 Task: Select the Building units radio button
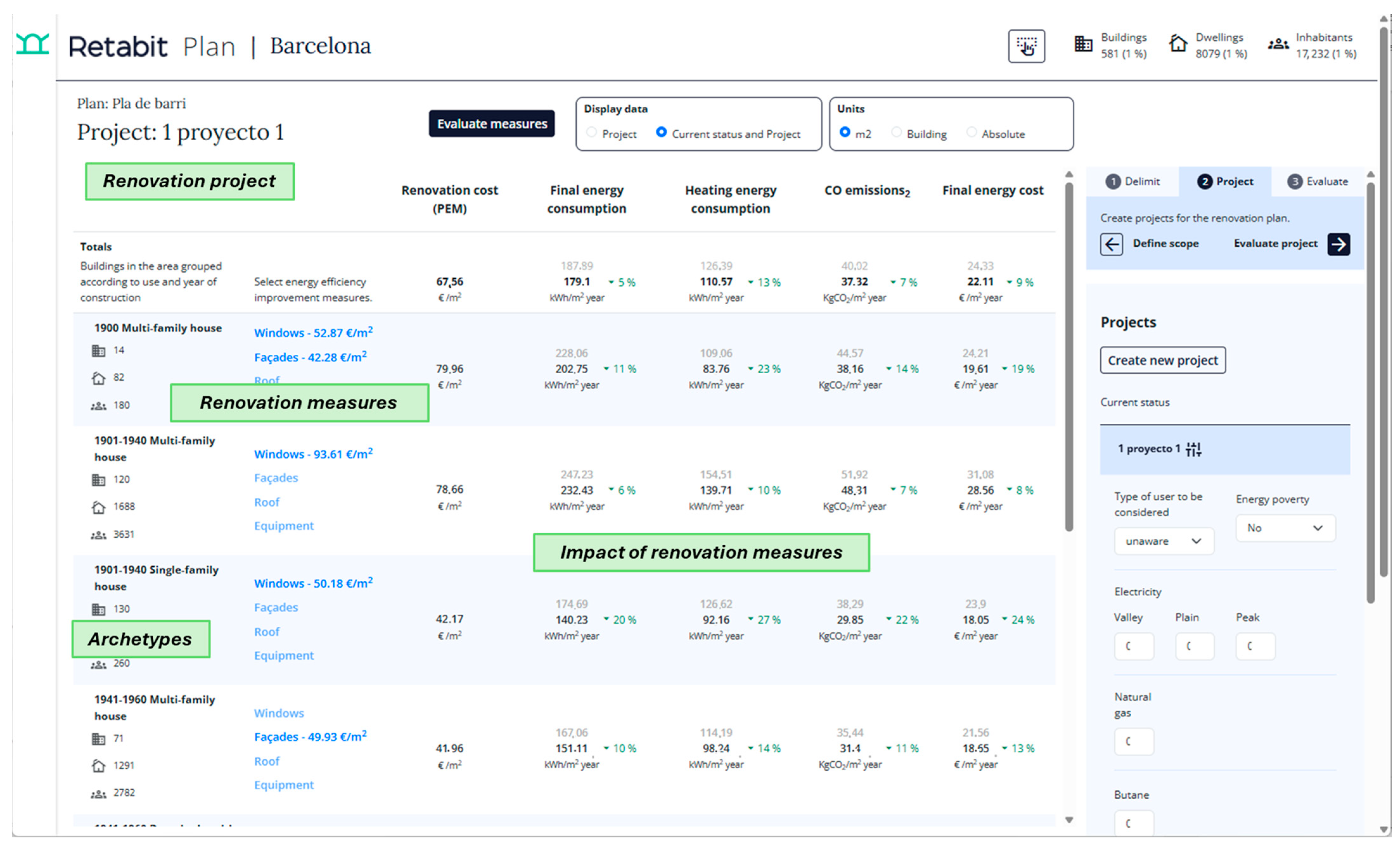click(897, 132)
